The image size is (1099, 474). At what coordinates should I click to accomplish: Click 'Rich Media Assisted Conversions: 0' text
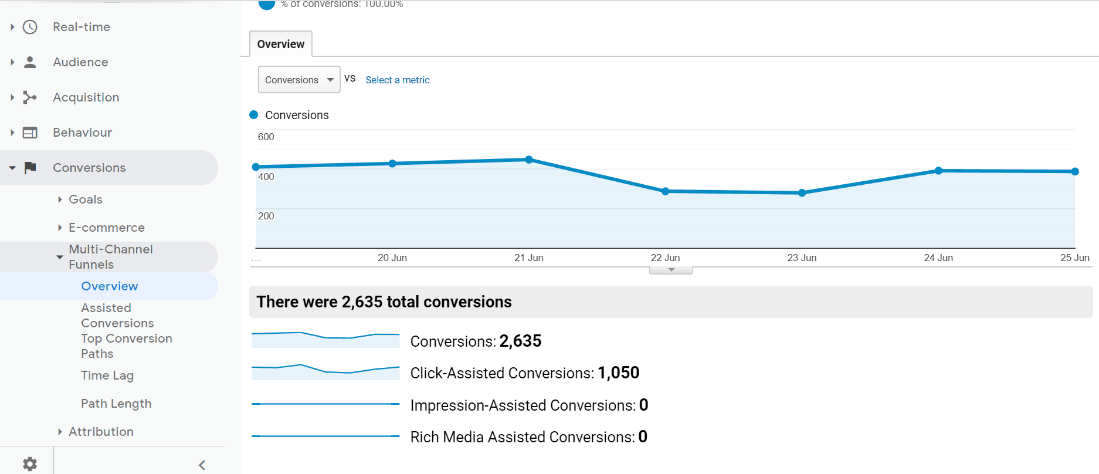(528, 437)
